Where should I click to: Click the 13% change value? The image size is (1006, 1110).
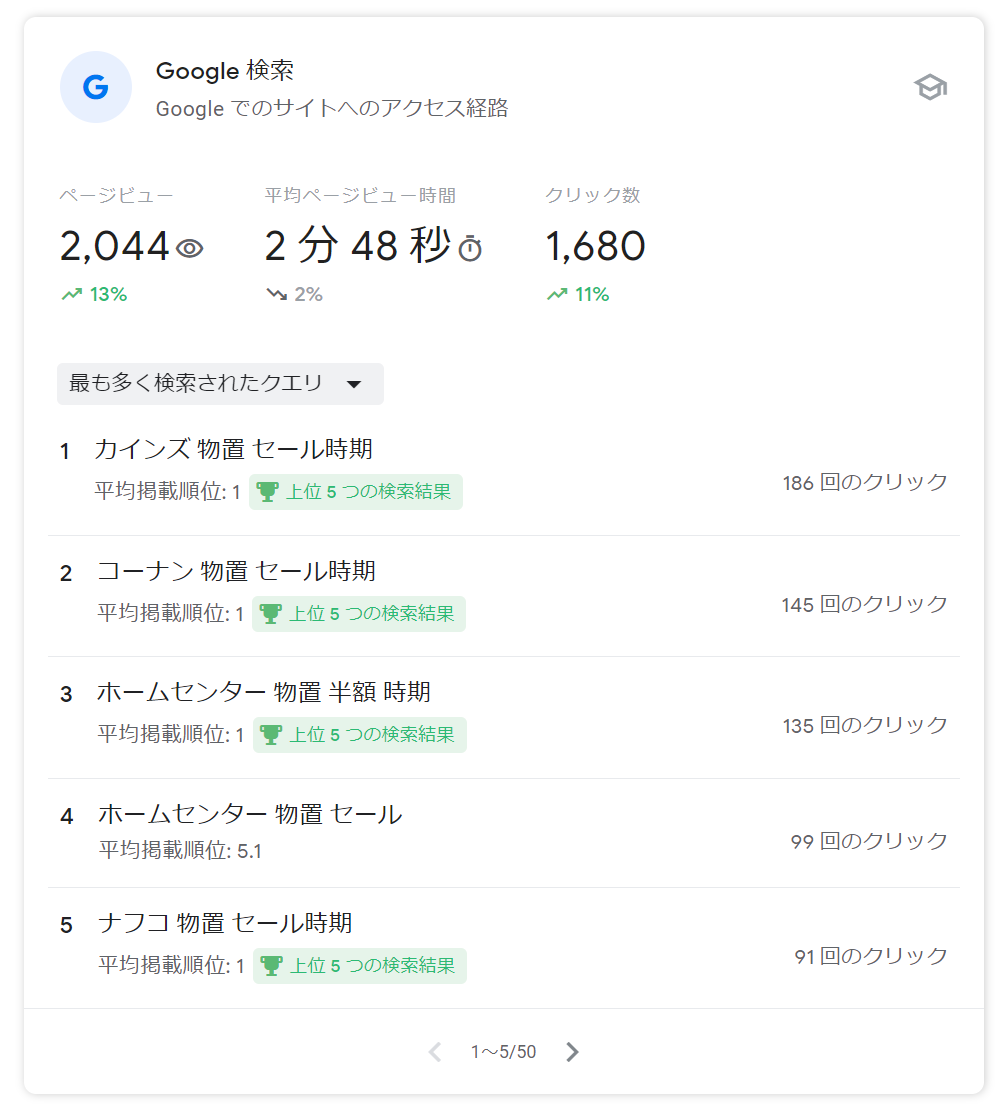[108, 294]
